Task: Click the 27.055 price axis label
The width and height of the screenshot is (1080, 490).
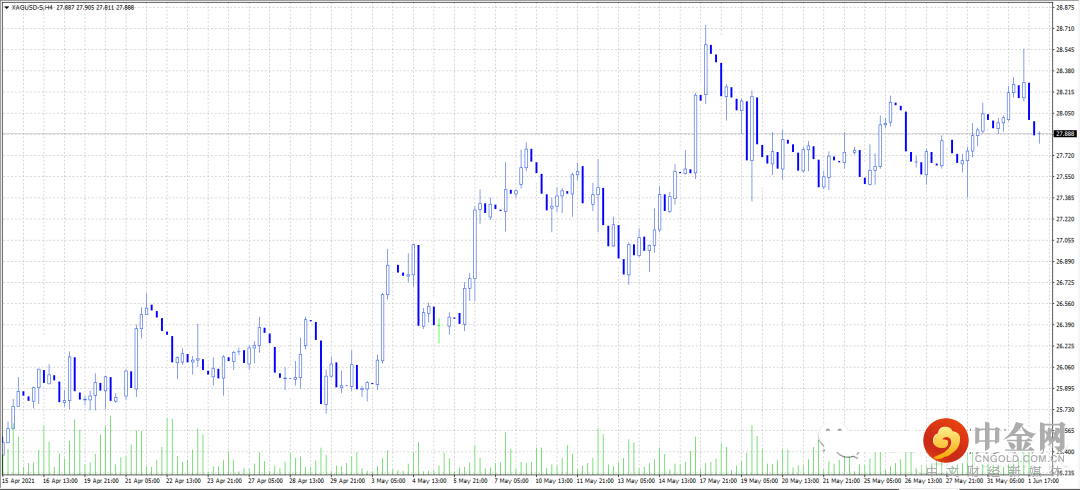Action: click(1064, 241)
